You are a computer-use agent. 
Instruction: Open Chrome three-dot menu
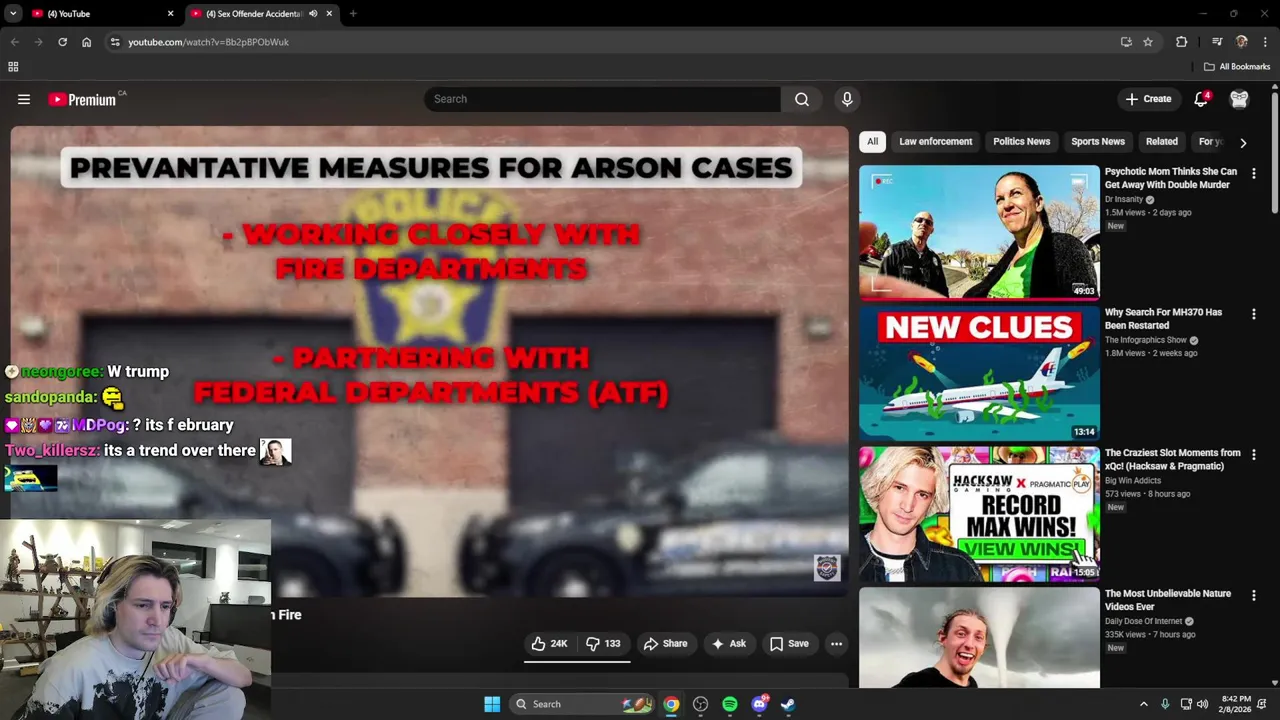tap(1265, 42)
